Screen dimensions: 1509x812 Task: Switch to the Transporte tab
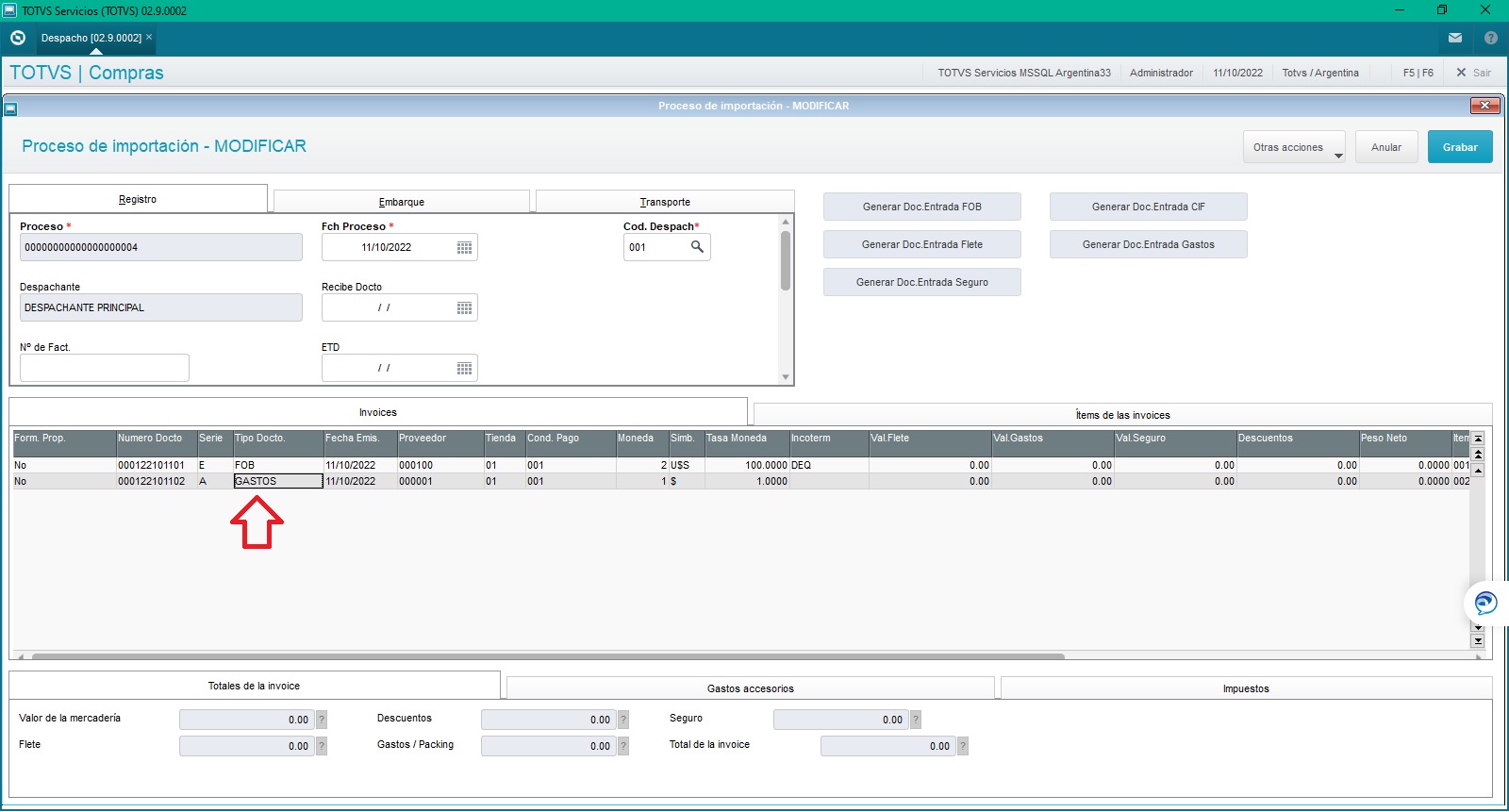coord(665,202)
